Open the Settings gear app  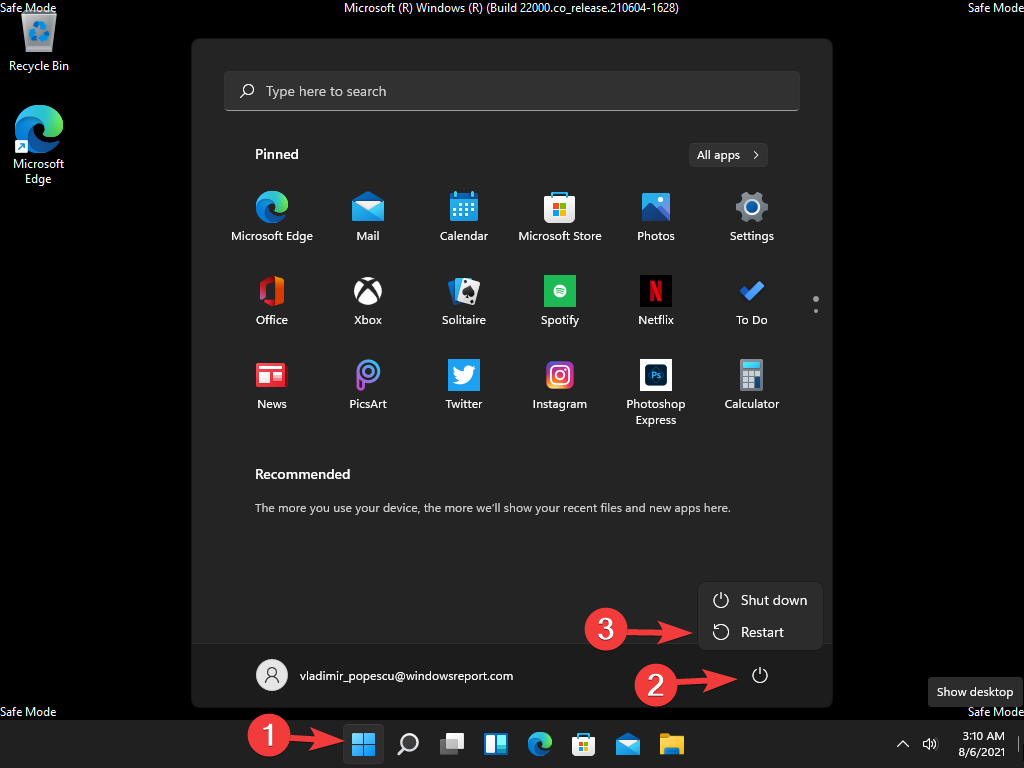(x=752, y=216)
